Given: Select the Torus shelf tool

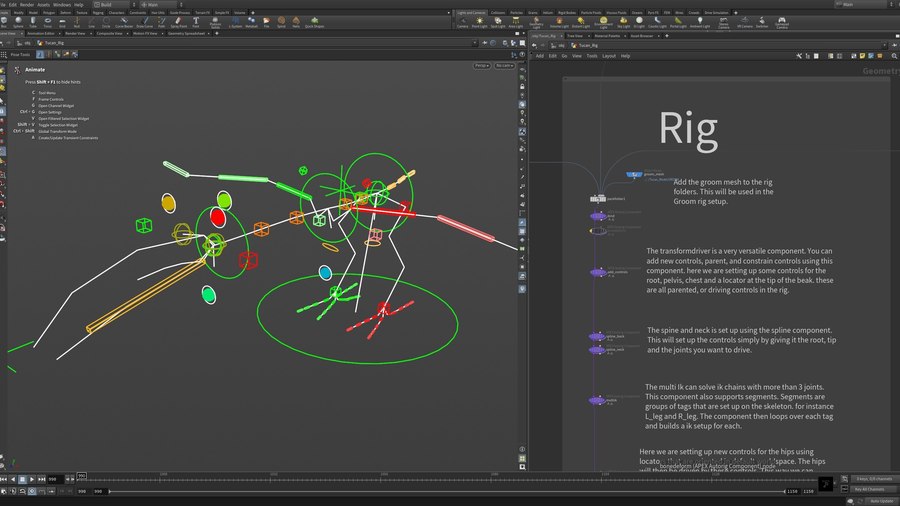Looking at the screenshot, I should pyautogui.click(x=47, y=22).
